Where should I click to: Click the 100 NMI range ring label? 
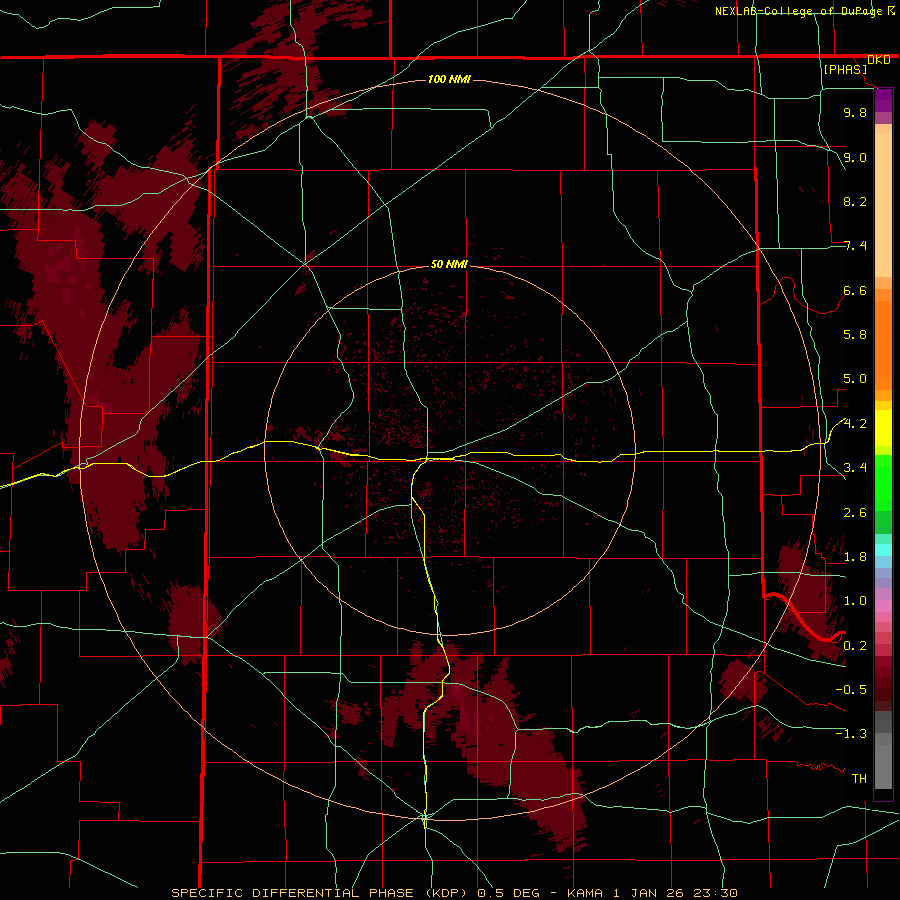(x=449, y=79)
